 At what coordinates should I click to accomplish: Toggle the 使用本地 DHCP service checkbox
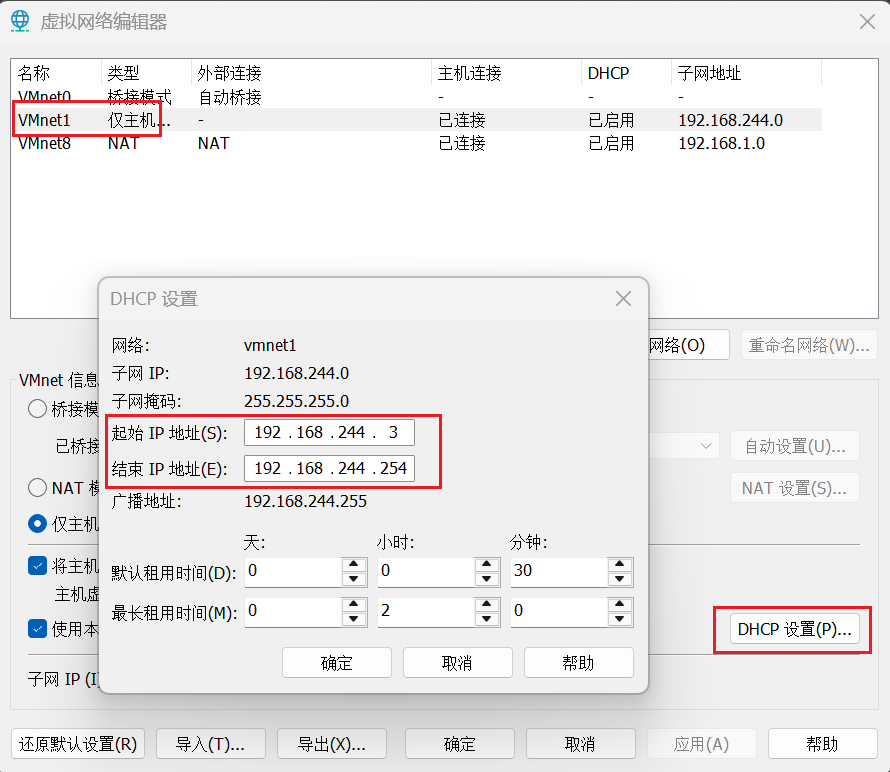(x=37, y=628)
